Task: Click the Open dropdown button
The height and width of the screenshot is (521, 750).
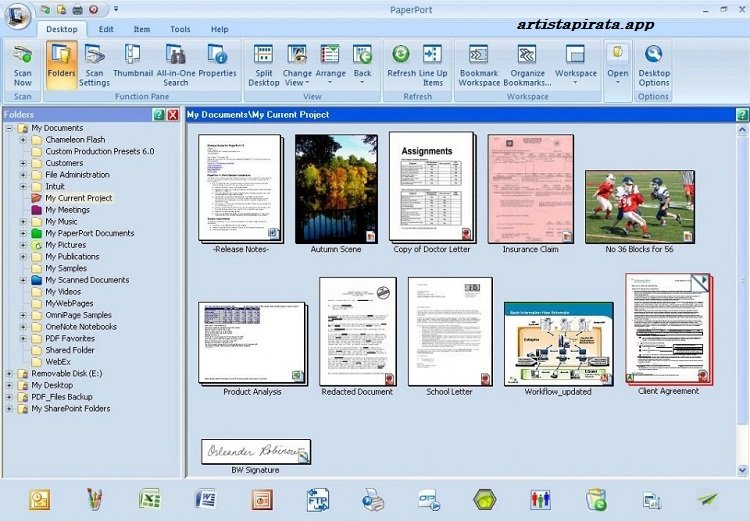Action: [618, 66]
